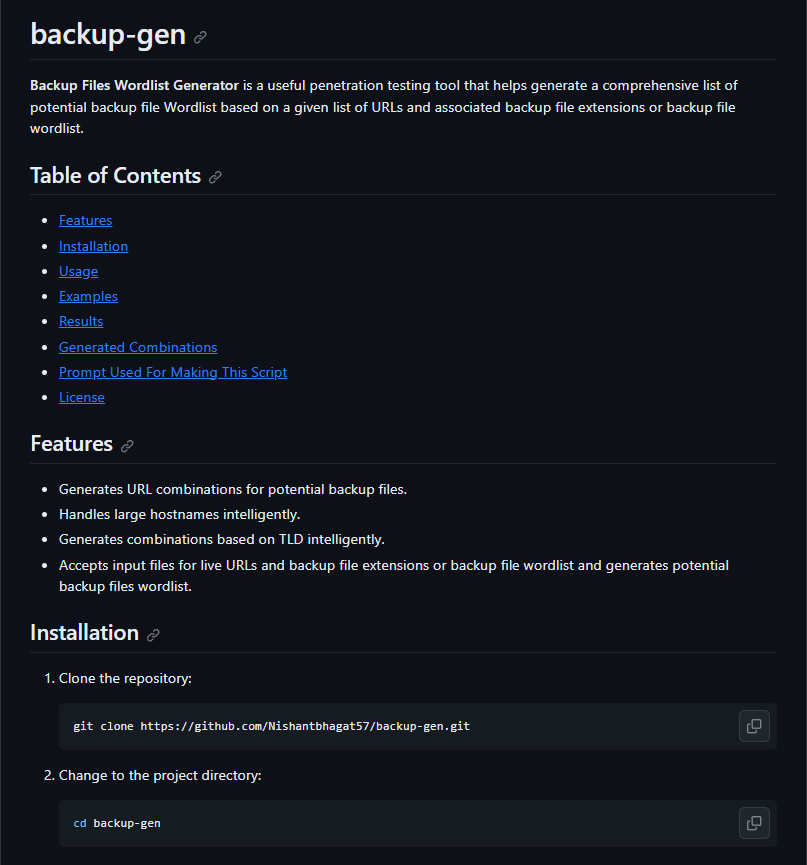Screen dimensions: 807x865
Task: Click the Features heading anchor icon
Action: click(127, 446)
